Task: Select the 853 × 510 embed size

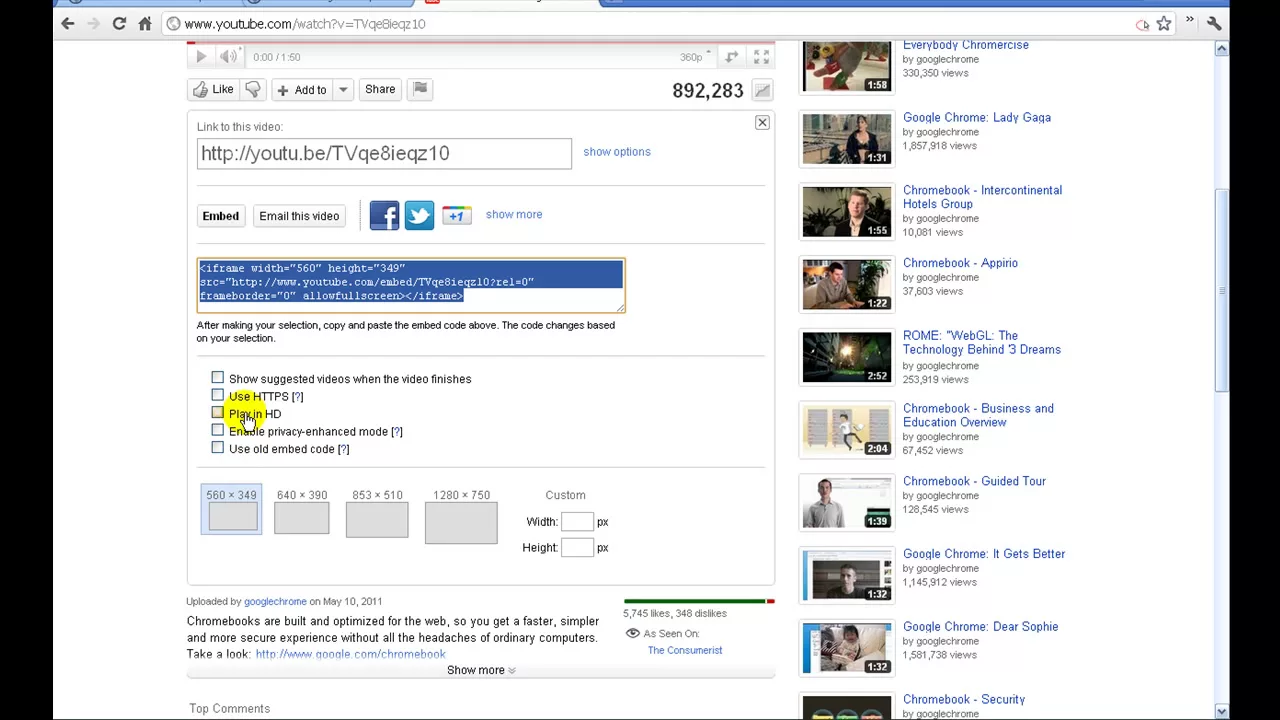Action: click(x=377, y=513)
